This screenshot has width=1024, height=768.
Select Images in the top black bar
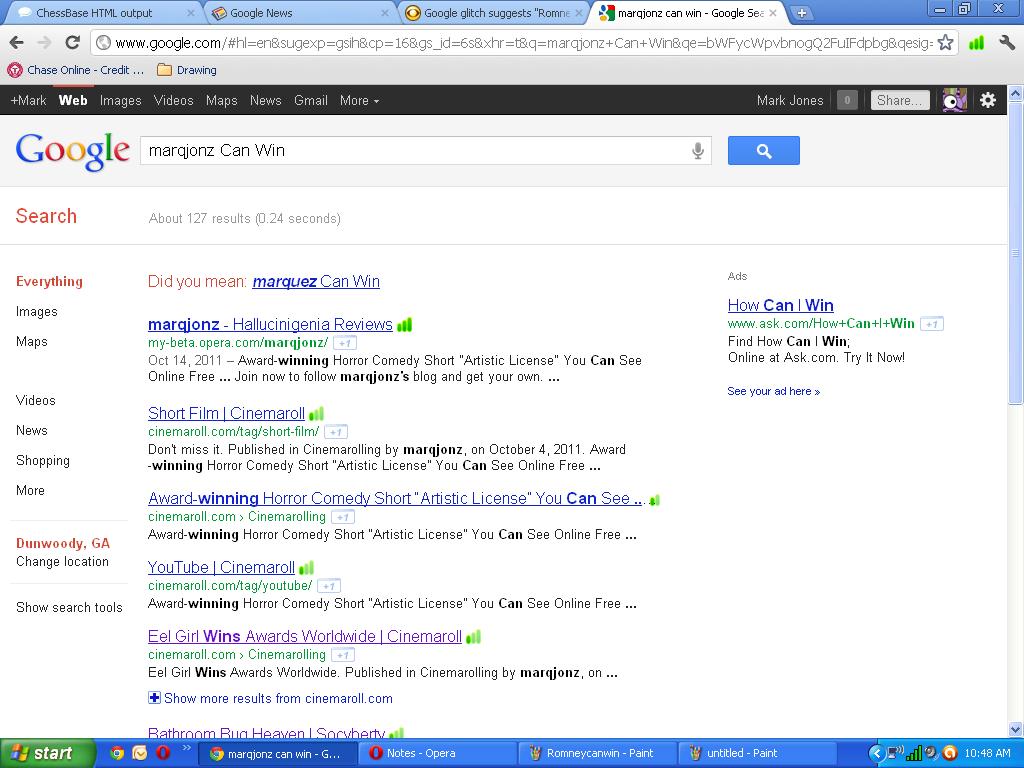click(120, 101)
